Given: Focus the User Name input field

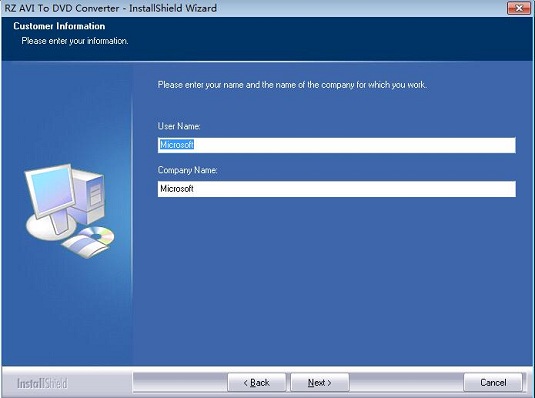Looking at the screenshot, I should pos(336,145).
